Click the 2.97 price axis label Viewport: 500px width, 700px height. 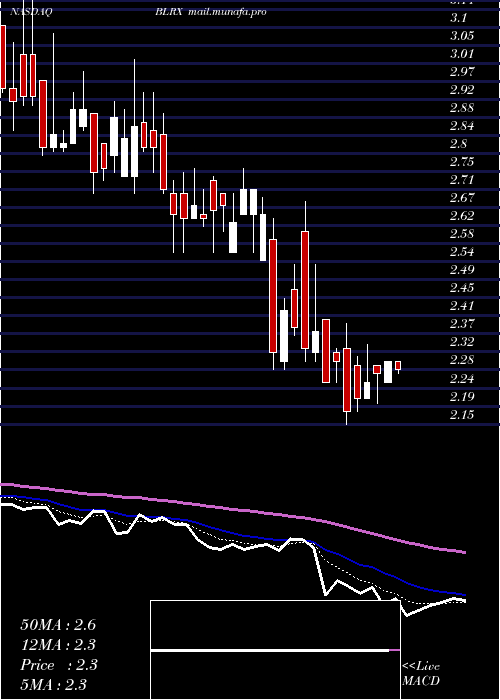tap(462, 72)
